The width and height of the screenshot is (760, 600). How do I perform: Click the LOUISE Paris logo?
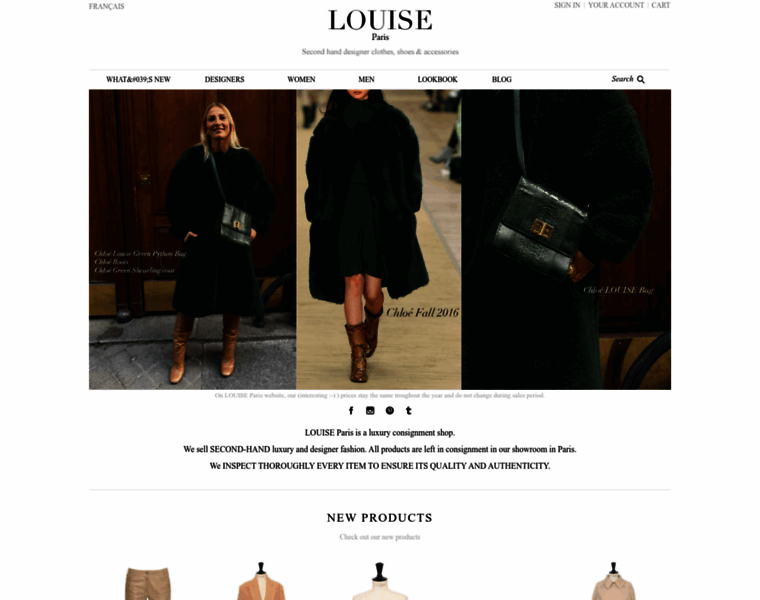[x=380, y=25]
